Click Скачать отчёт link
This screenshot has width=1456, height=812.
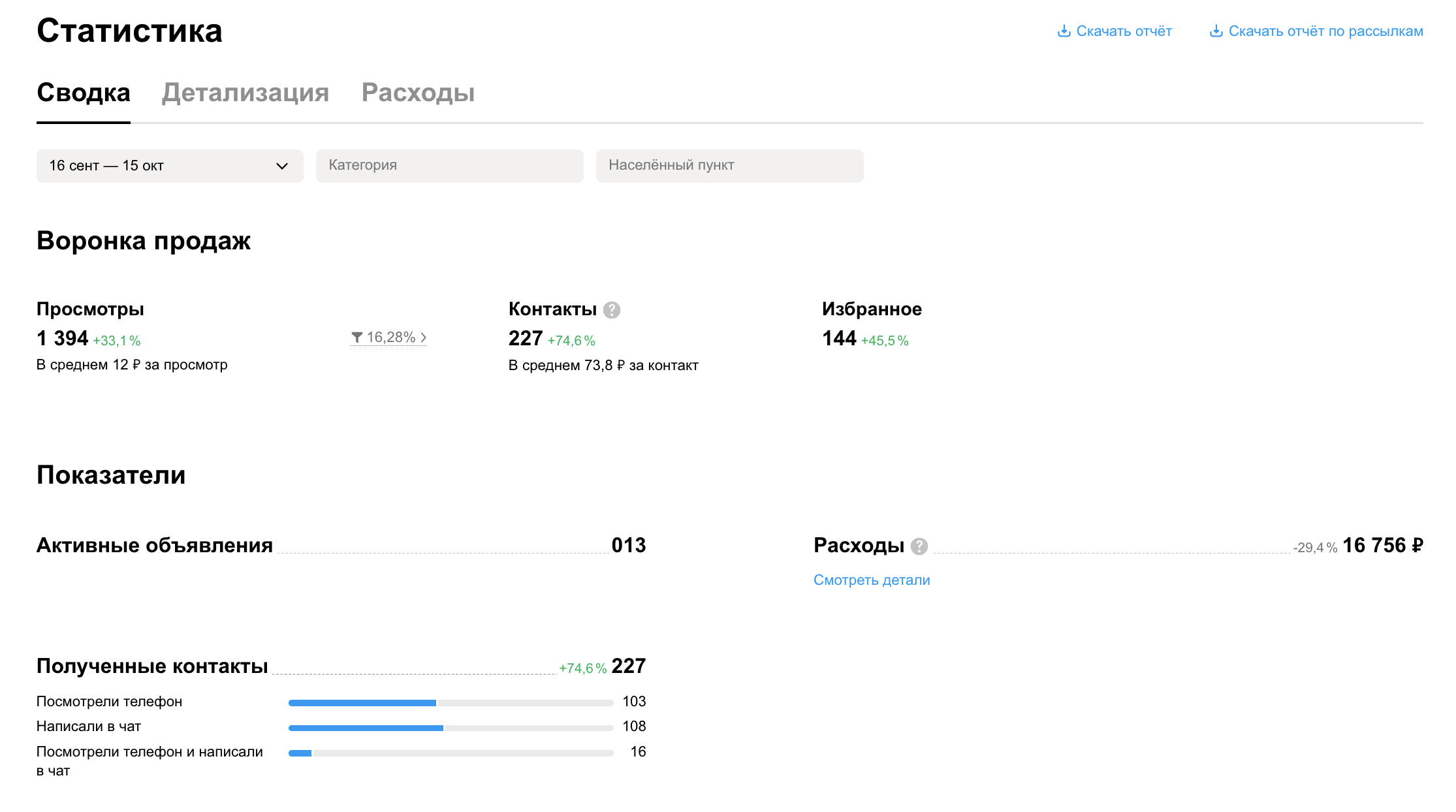1124,31
